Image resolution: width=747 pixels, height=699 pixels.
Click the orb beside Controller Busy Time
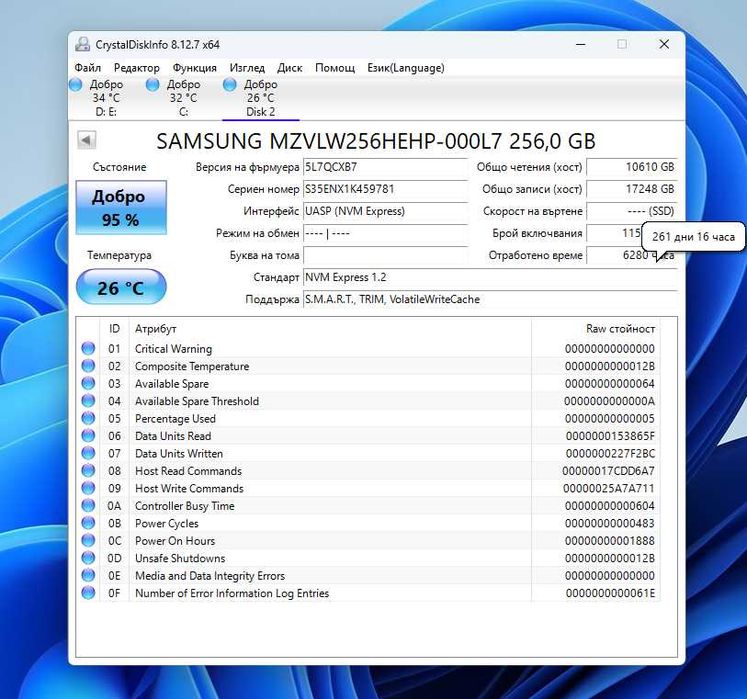88,506
